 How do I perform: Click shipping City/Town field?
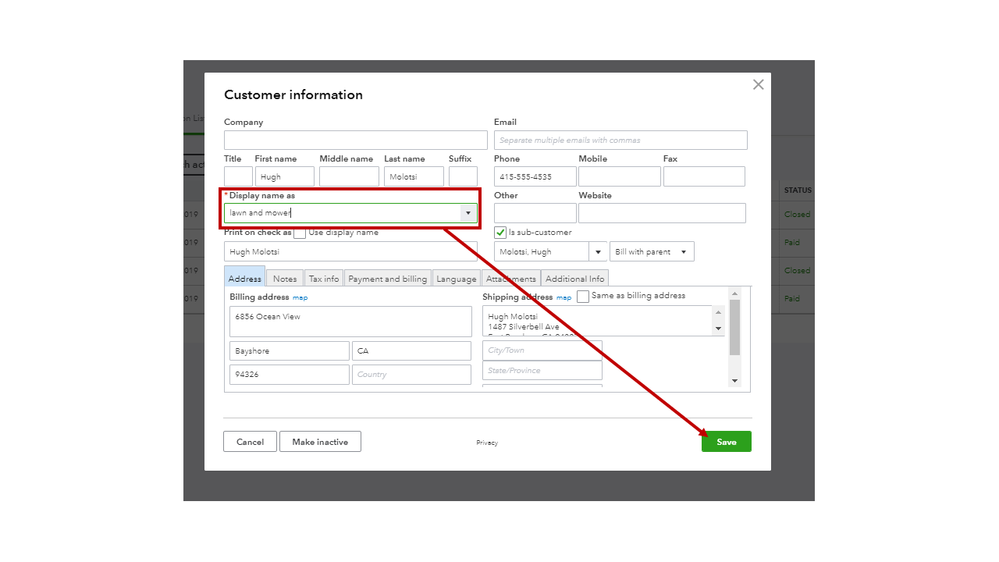[542, 350]
